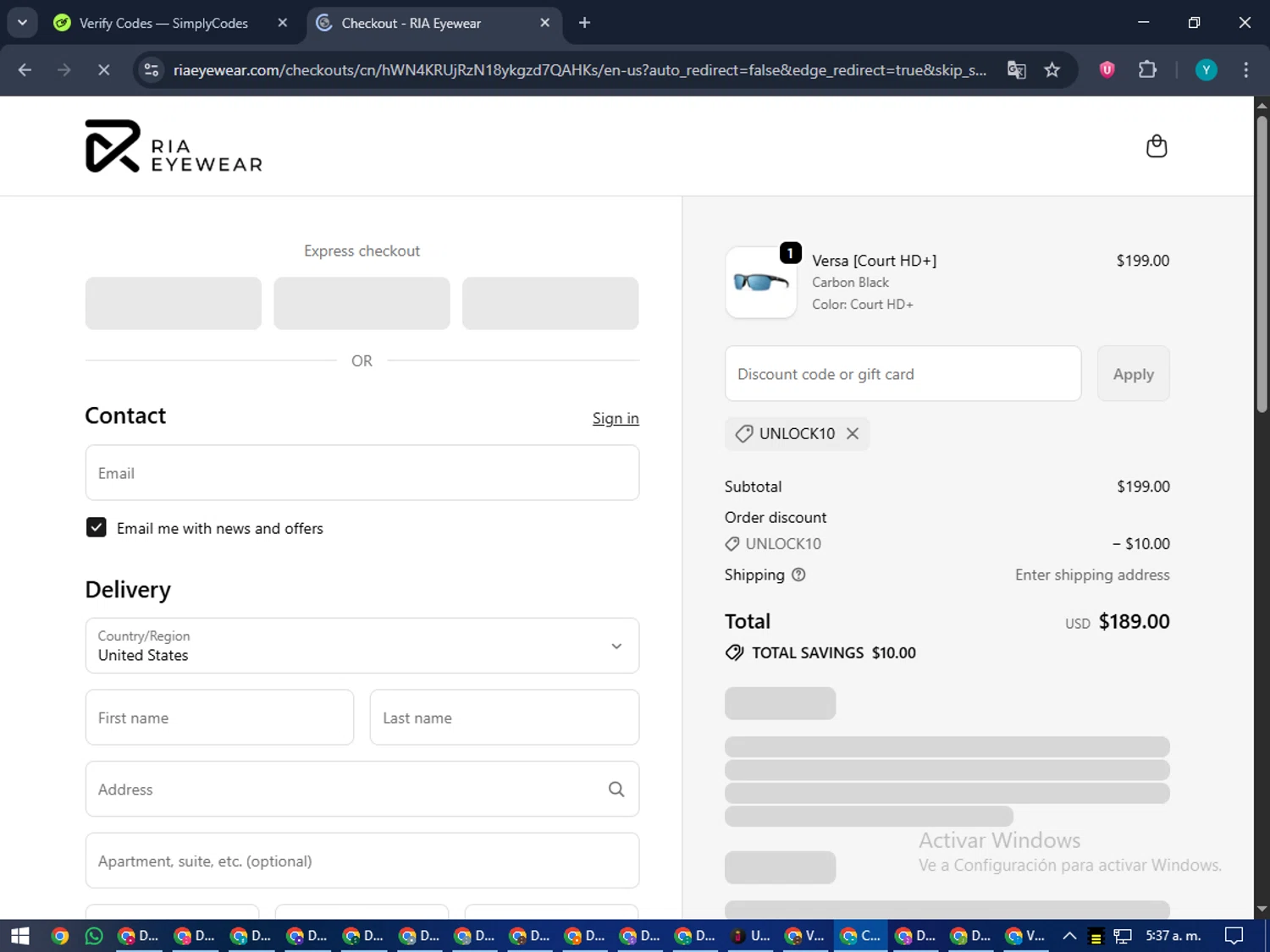Click the taskbar clock 5:37 a. m.
Image resolution: width=1270 pixels, height=952 pixels.
coord(1173,935)
